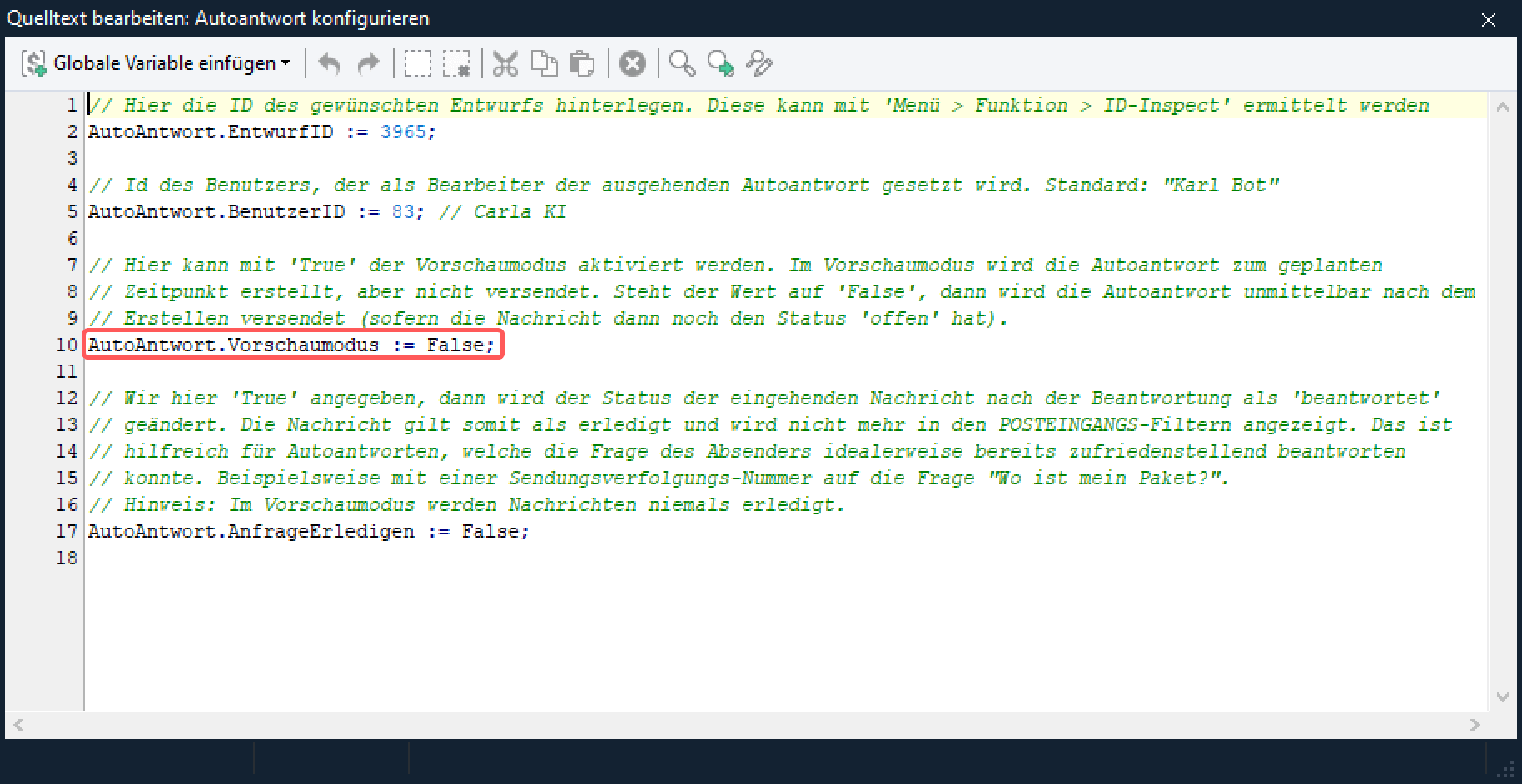Click the find next icon
The width and height of the screenshot is (1522, 784).
(720, 64)
